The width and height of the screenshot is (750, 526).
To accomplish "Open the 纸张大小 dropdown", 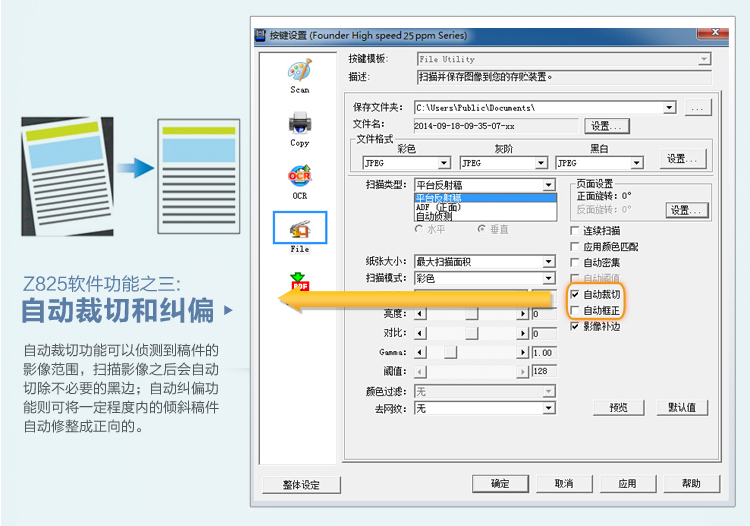I will tap(548, 262).
